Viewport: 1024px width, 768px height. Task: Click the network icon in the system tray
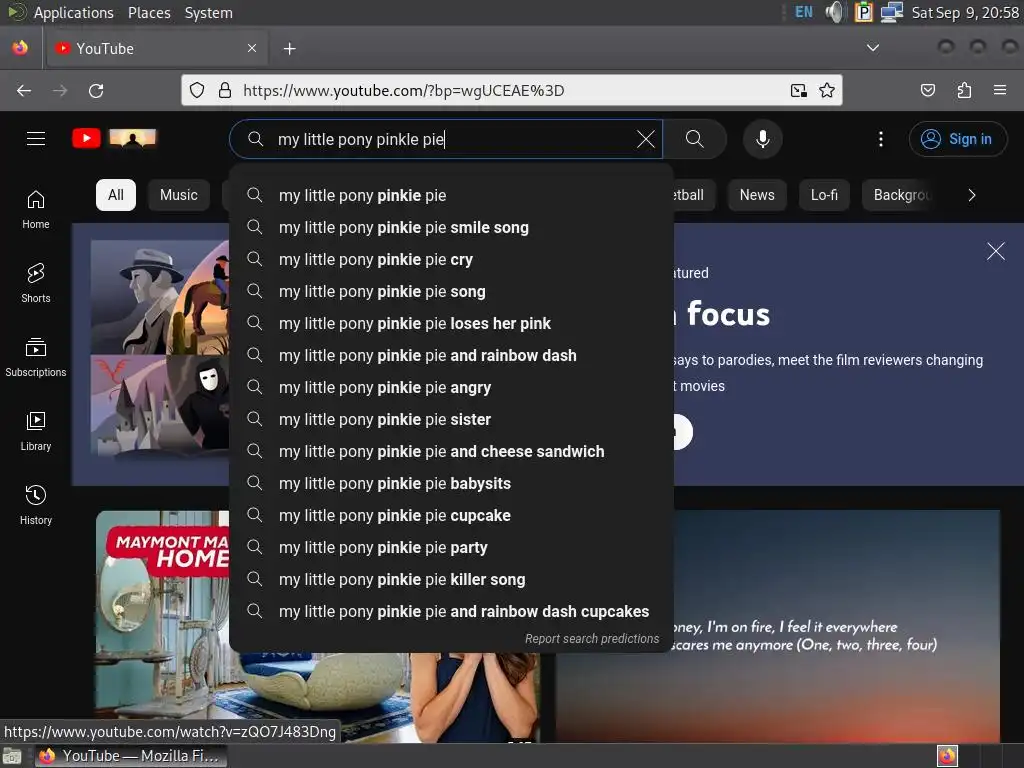click(891, 12)
